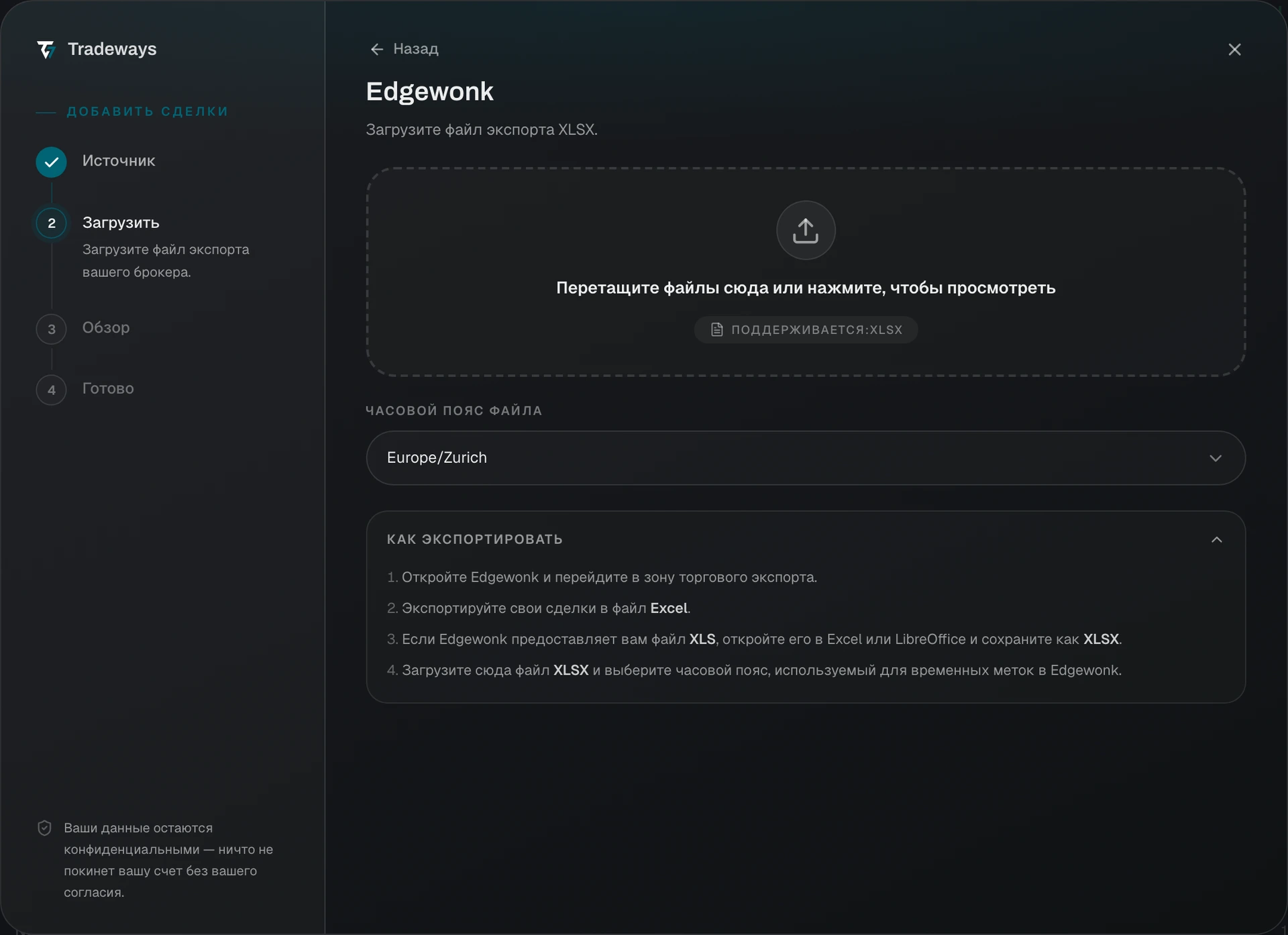1288x935 pixels.
Task: Click text 'Загрузите файл экспорта XLSX.'
Action: (x=482, y=129)
